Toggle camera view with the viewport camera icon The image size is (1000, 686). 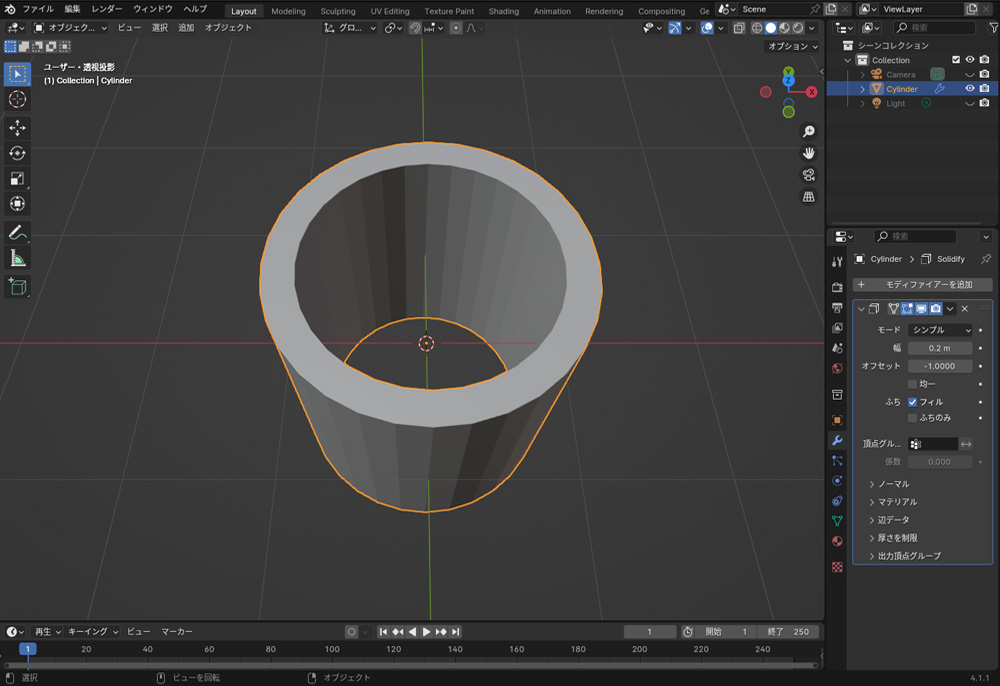[808, 175]
